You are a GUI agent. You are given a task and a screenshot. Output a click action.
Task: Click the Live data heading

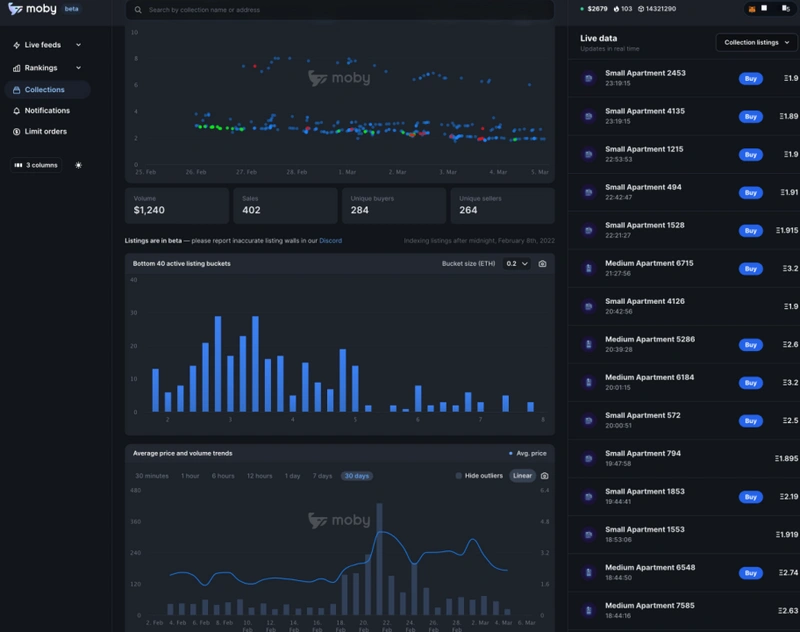pyautogui.click(x=598, y=38)
